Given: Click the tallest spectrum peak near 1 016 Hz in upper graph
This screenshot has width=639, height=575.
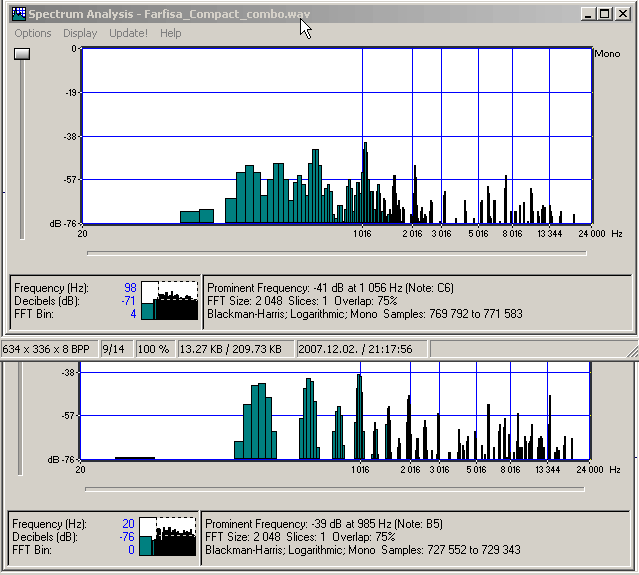Looking at the screenshot, I should click(366, 183).
